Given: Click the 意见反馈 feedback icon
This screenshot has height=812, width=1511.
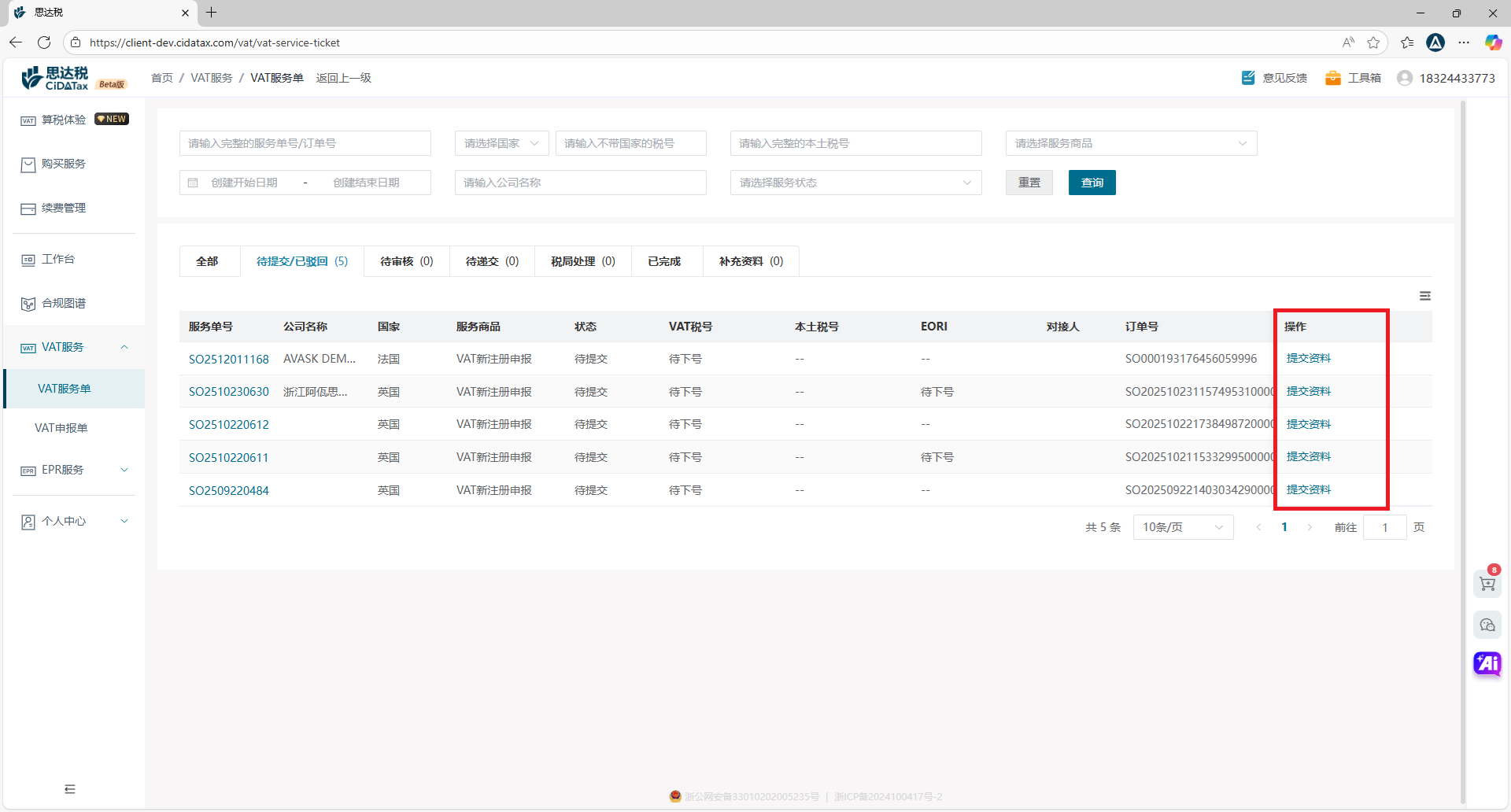Looking at the screenshot, I should click(x=1248, y=78).
